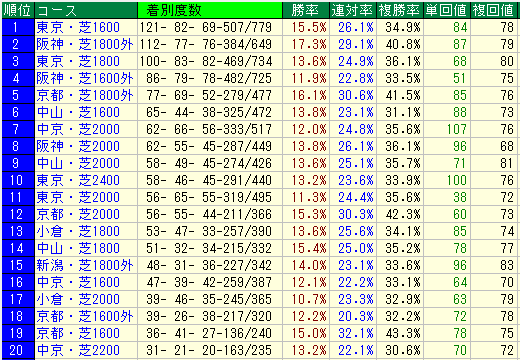Select course 阪神・芝1800外
520x360 pixels.
coord(85,44)
